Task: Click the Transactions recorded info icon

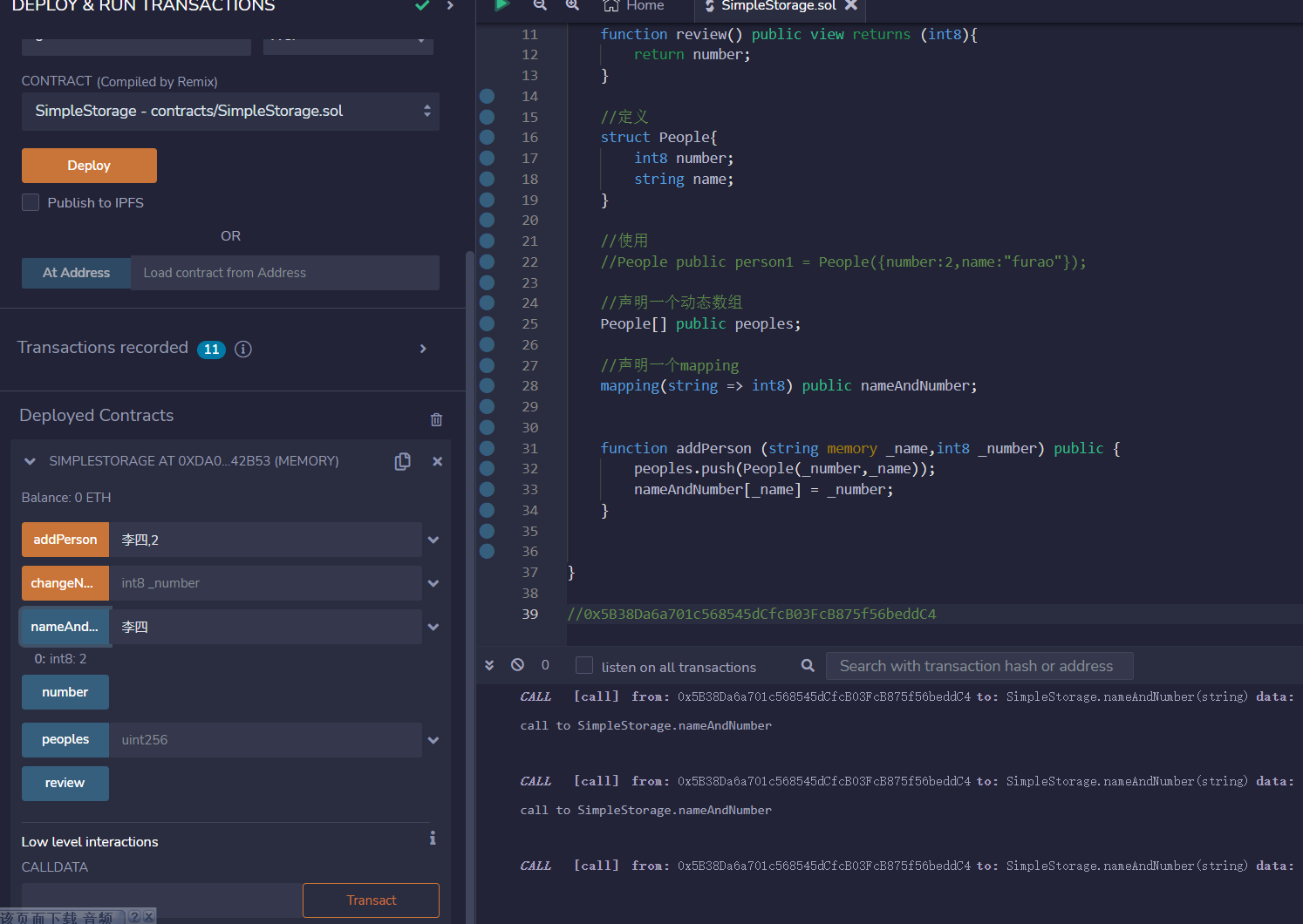Action: click(243, 349)
